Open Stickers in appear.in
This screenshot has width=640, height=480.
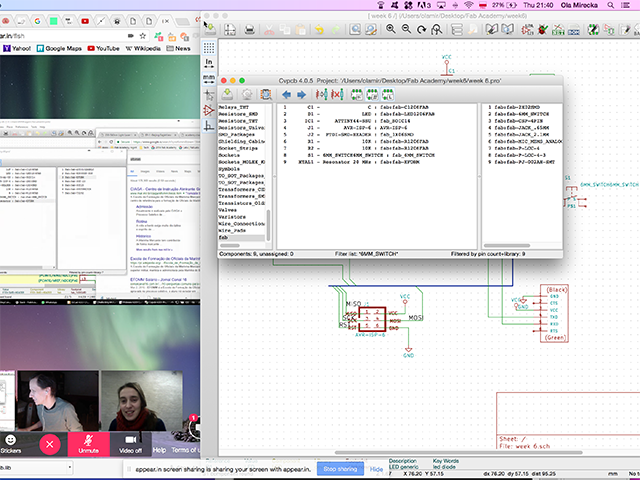point(10,444)
